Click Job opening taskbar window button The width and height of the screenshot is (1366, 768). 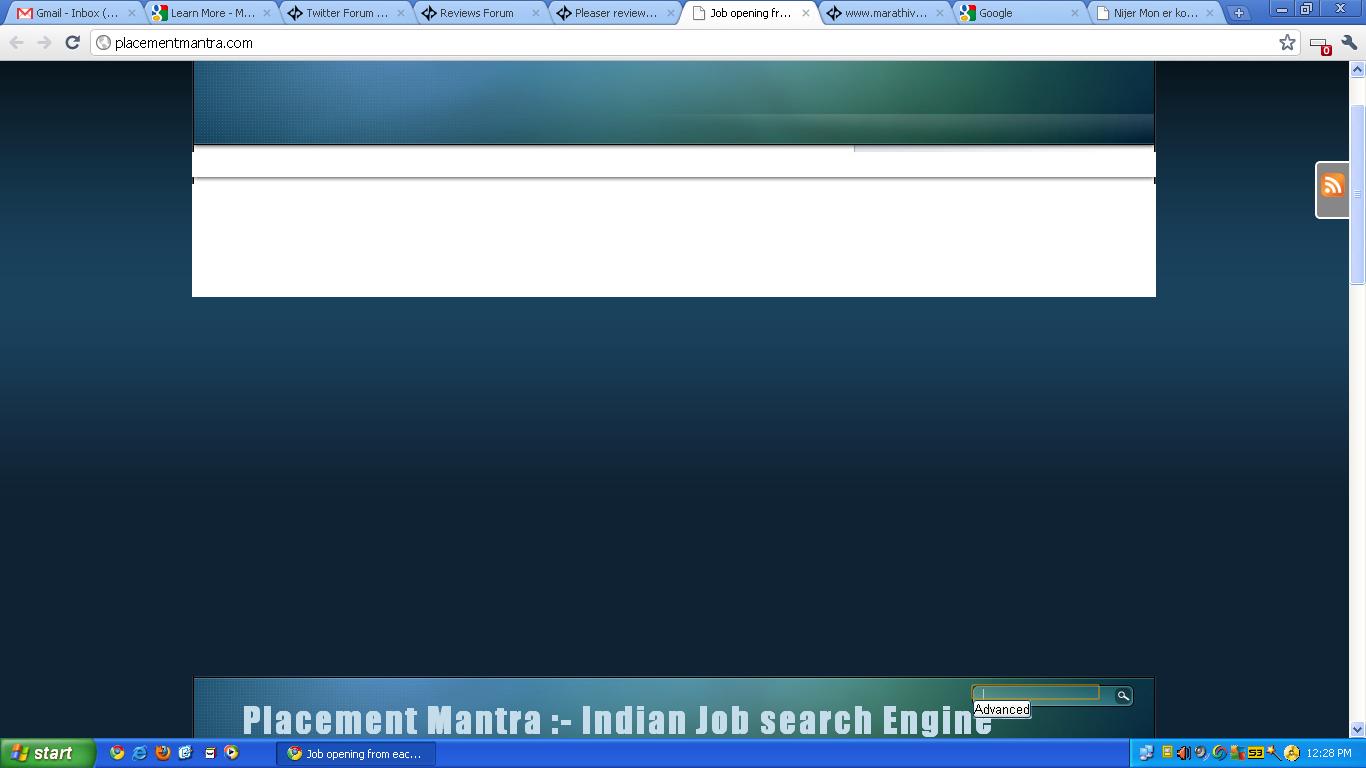[356, 753]
